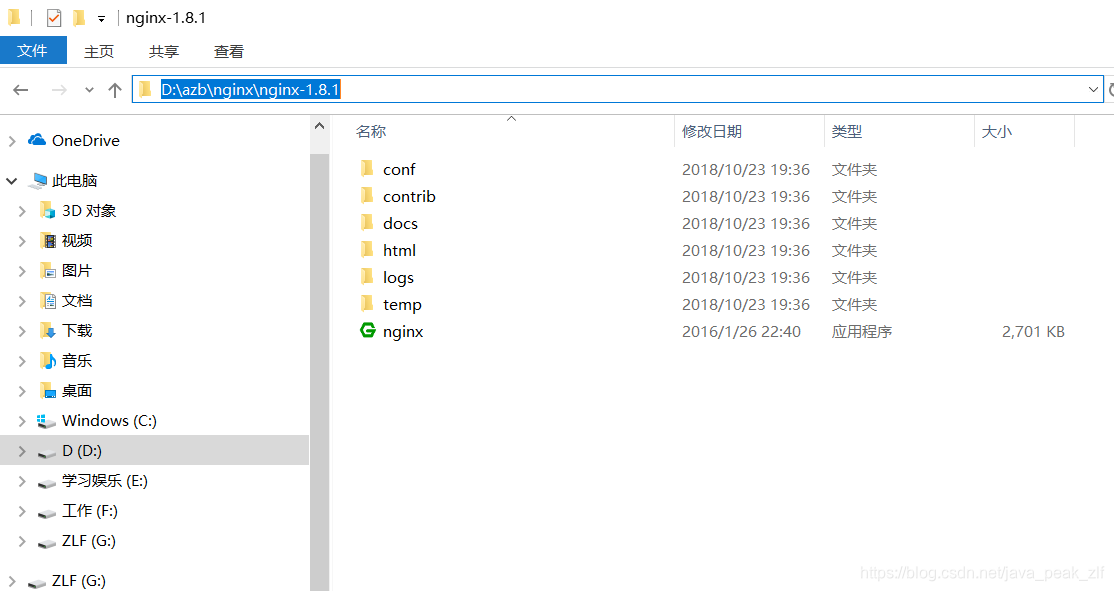Click the New Folder icon in quick access toolbar
This screenshot has height=591, width=1114.
pos(80,18)
